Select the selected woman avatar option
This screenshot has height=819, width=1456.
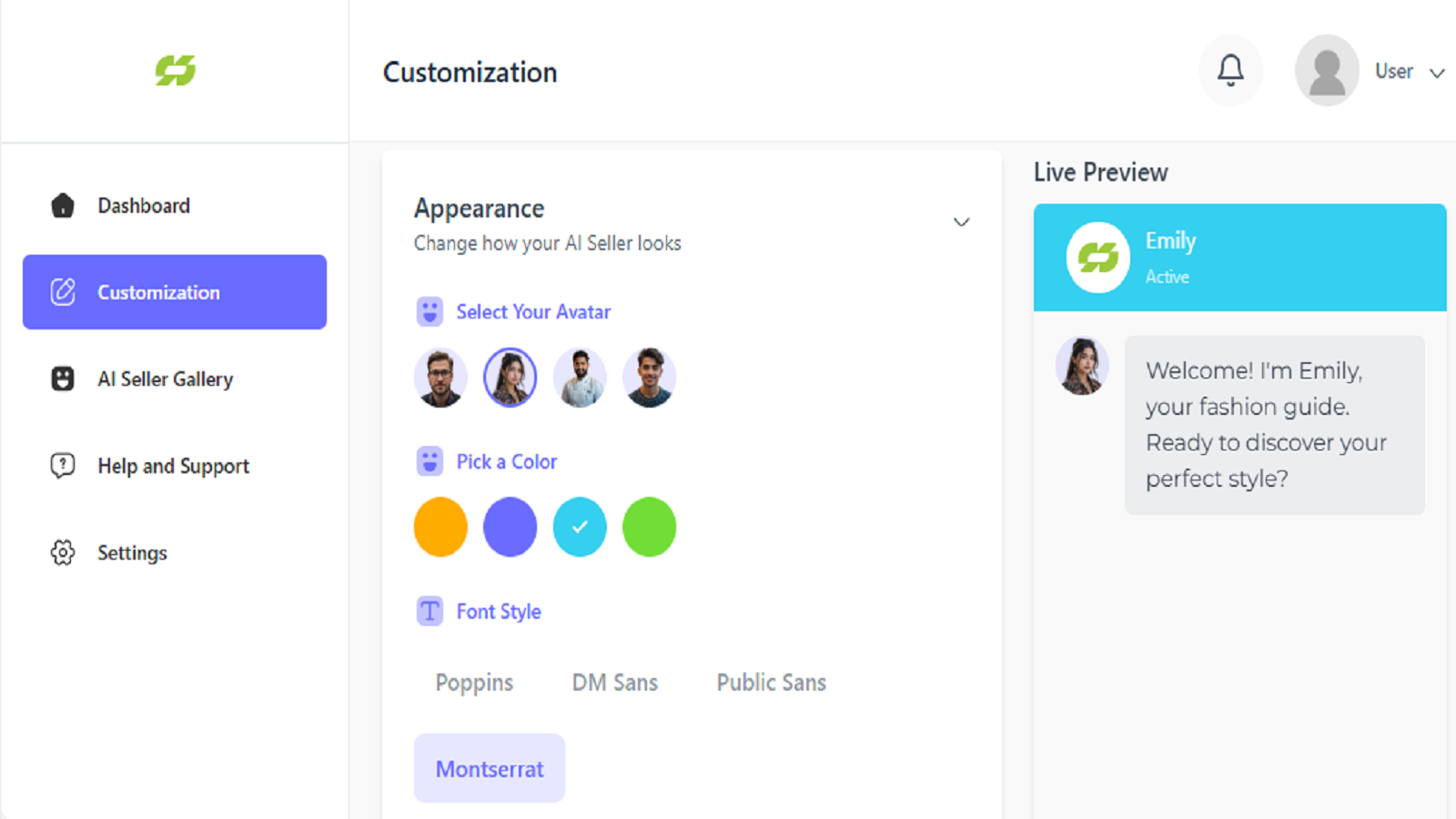tap(510, 377)
